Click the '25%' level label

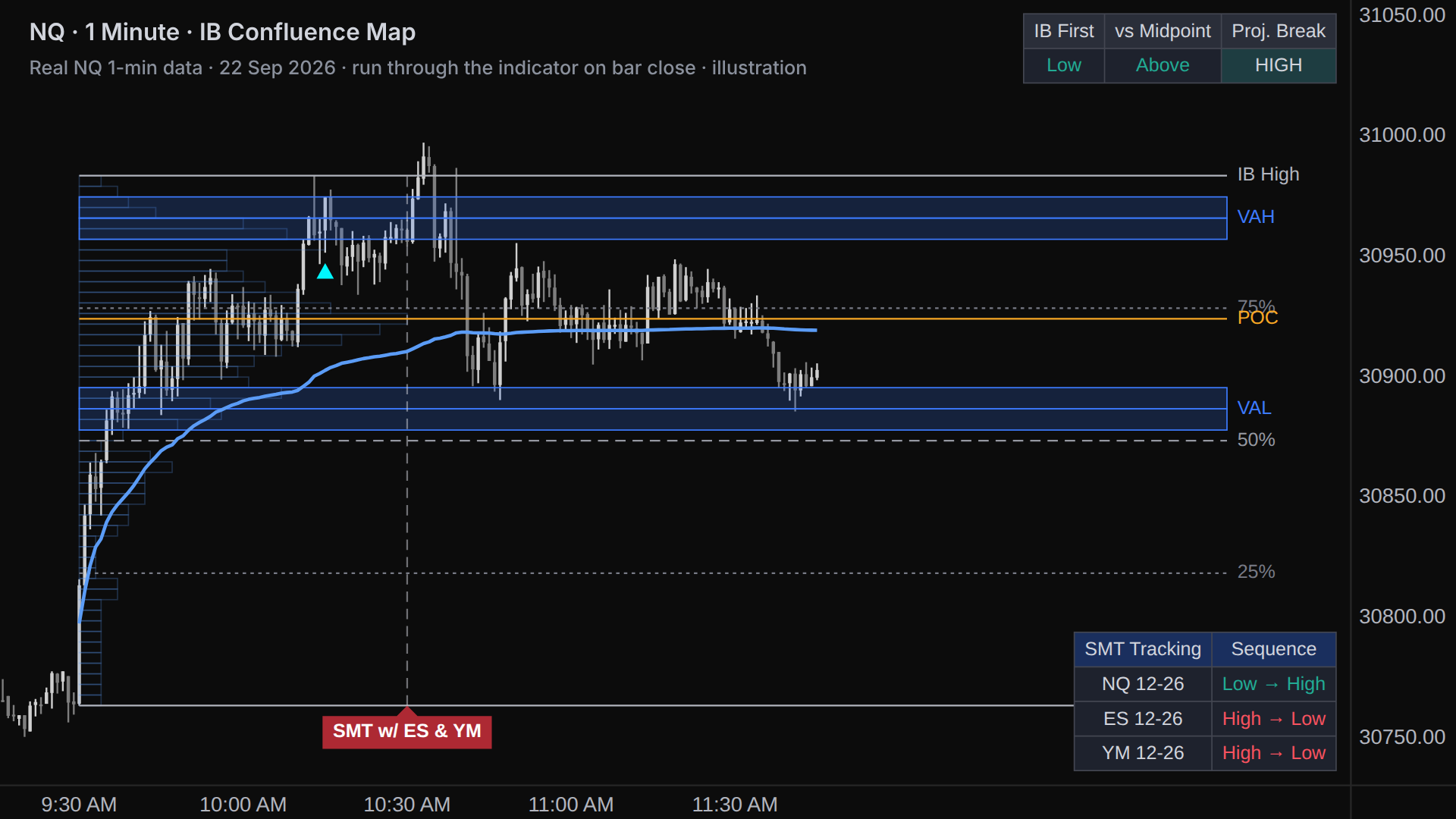point(1256,572)
